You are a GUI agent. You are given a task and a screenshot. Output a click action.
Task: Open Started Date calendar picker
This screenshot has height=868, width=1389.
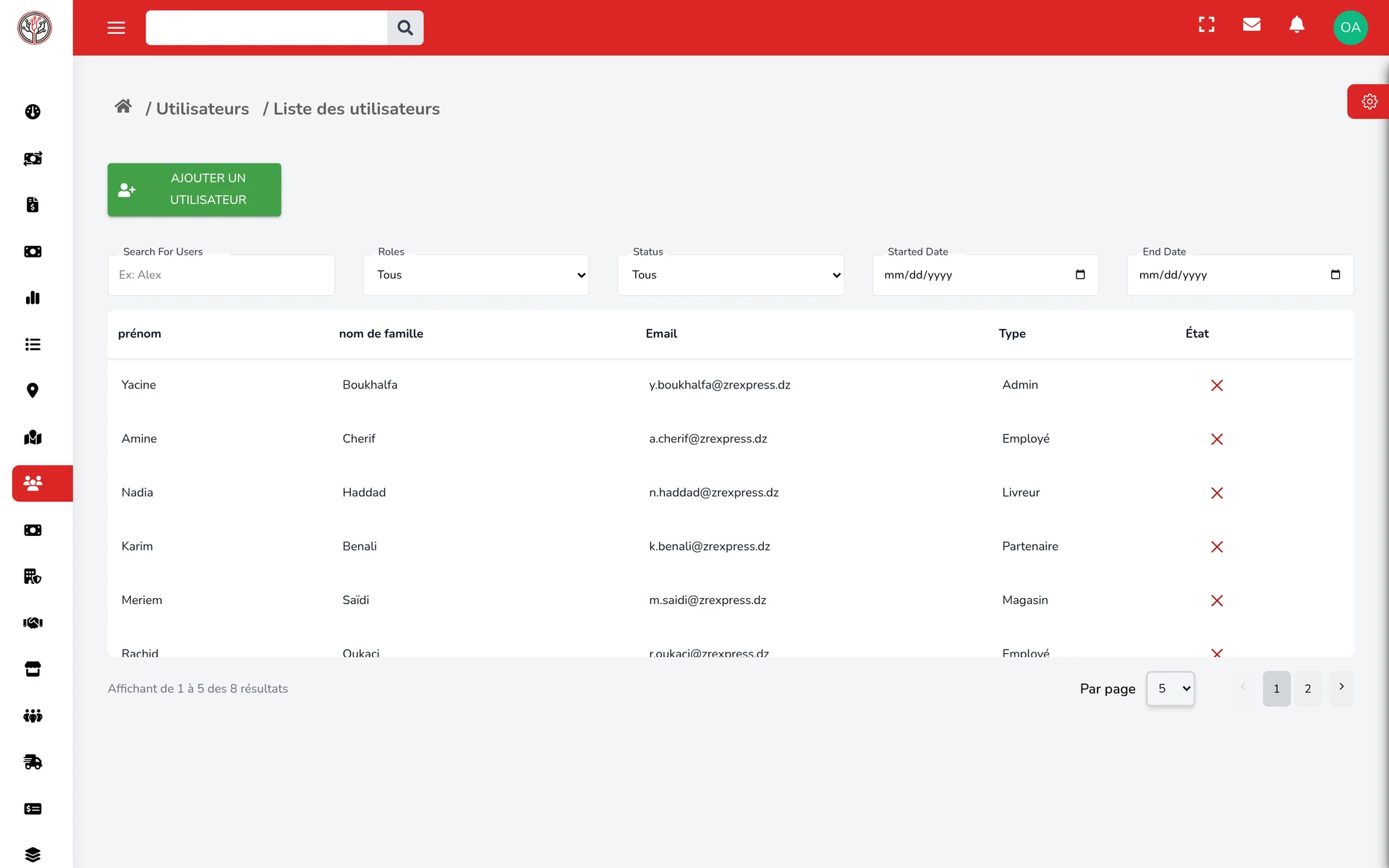click(x=1080, y=275)
